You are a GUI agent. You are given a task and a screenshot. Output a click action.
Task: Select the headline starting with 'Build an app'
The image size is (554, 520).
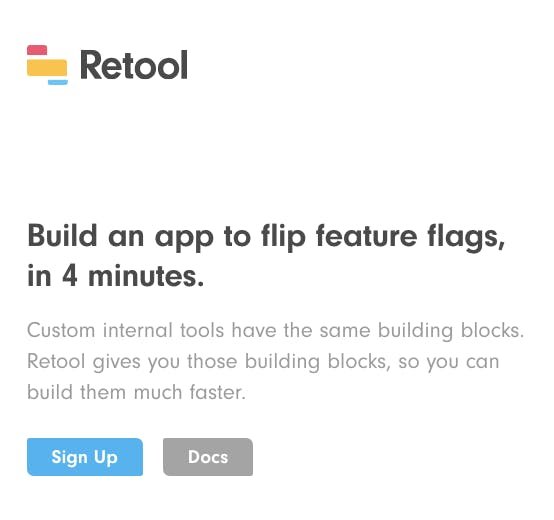point(266,256)
